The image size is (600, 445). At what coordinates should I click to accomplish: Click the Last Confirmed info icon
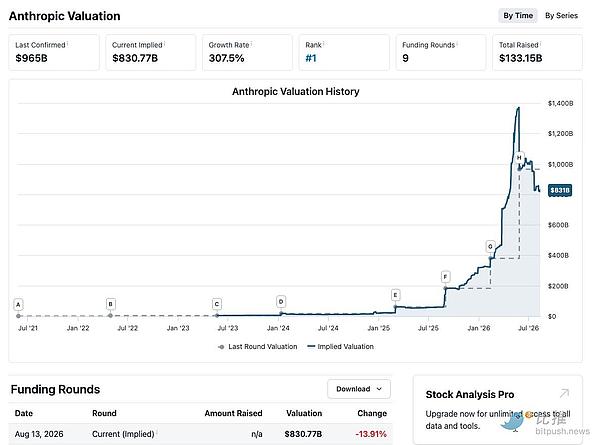pos(68,44)
